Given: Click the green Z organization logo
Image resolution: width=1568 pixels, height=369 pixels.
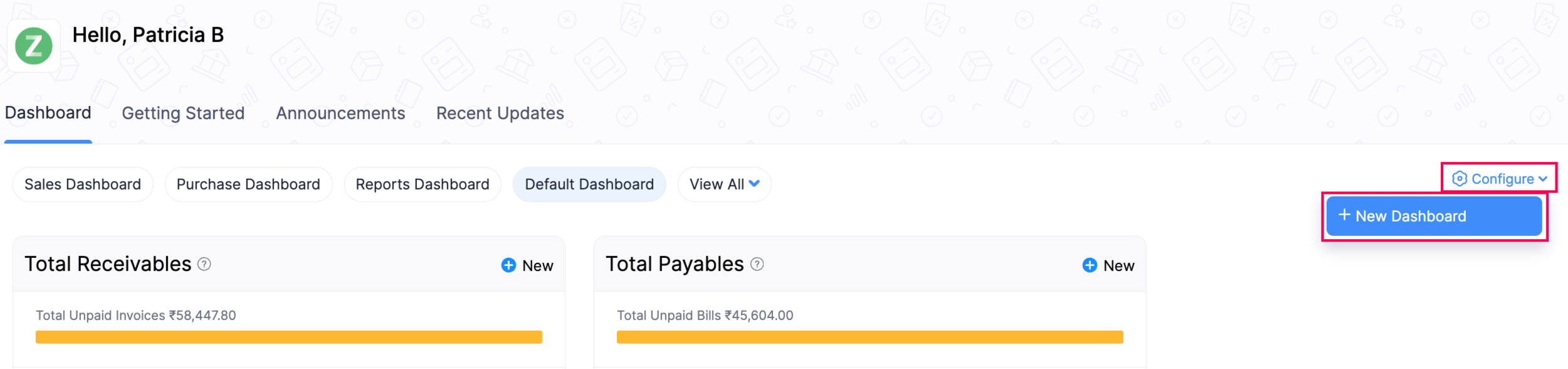Looking at the screenshot, I should coord(34,46).
